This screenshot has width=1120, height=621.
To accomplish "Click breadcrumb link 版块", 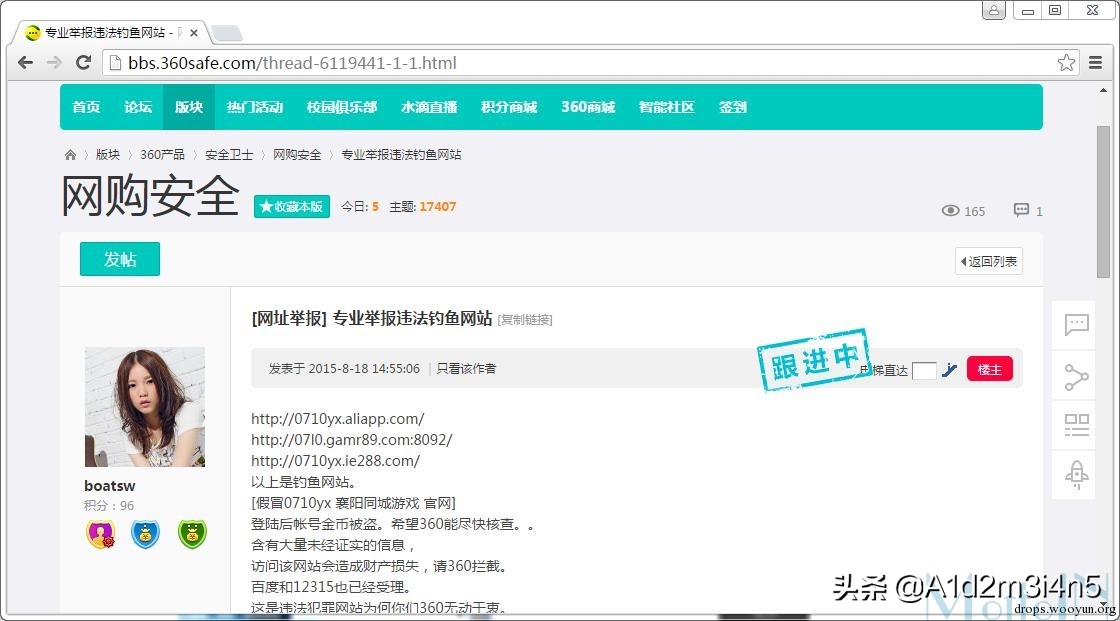I will (108, 154).
